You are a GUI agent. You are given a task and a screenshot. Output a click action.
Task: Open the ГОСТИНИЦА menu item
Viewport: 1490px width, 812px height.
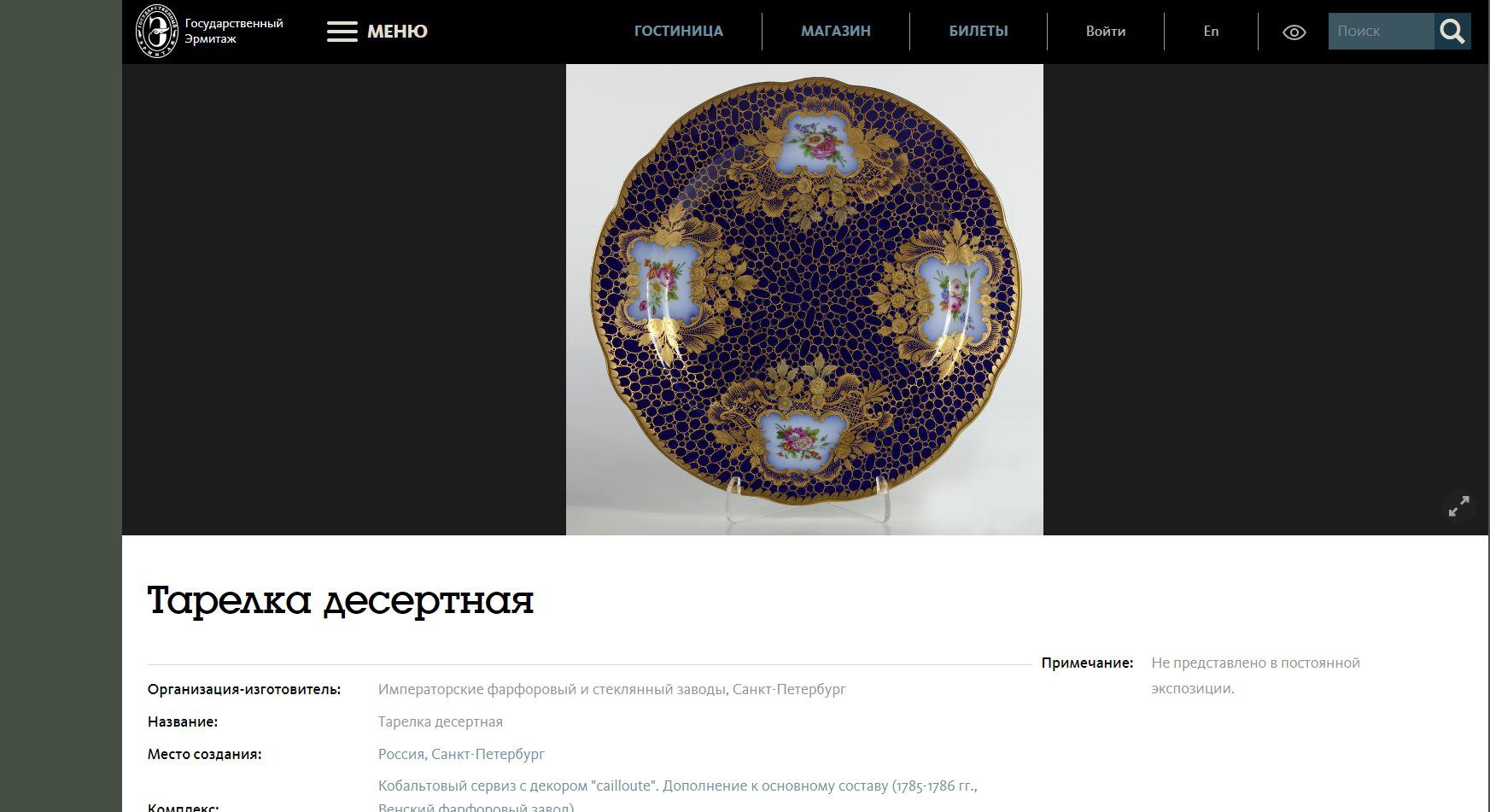point(679,31)
